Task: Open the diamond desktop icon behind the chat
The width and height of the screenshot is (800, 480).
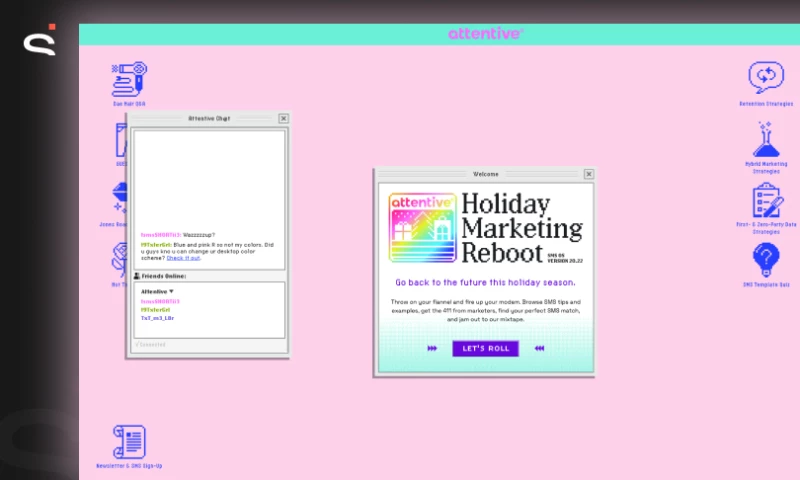Action: [119, 197]
